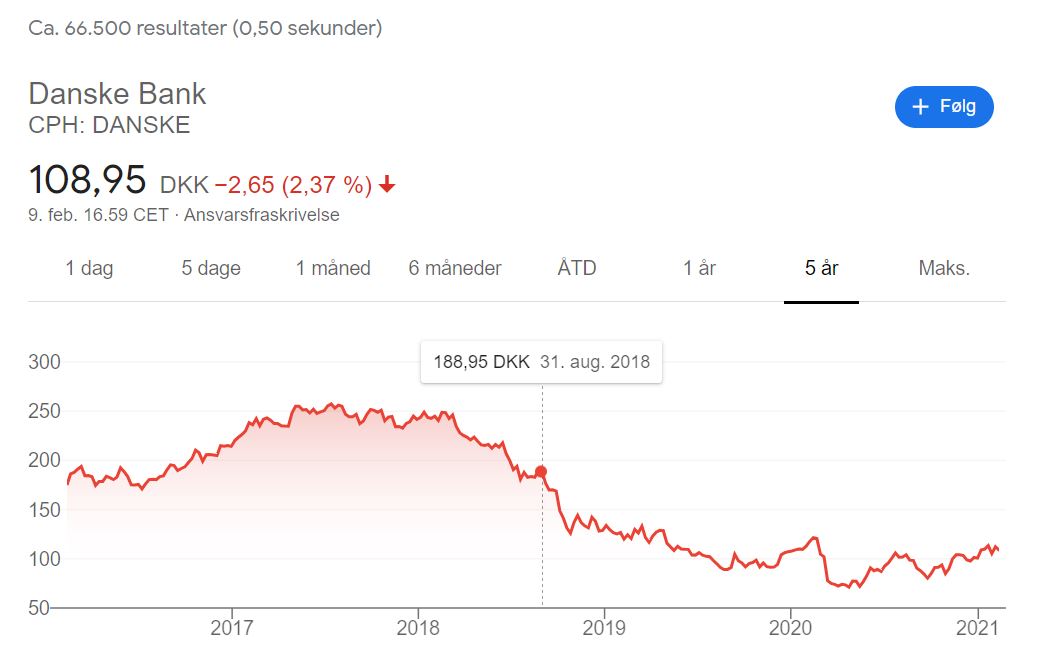1048x647 pixels.
Task: Click the active 5 år tab
Action: [821, 268]
